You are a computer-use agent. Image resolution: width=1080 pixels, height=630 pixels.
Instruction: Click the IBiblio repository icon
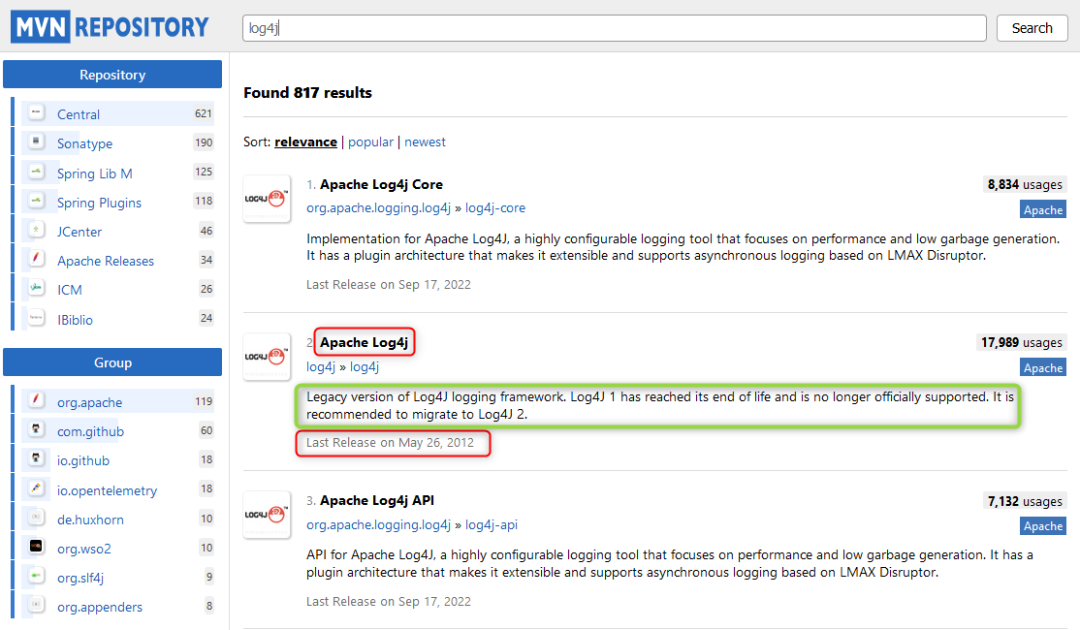37,318
